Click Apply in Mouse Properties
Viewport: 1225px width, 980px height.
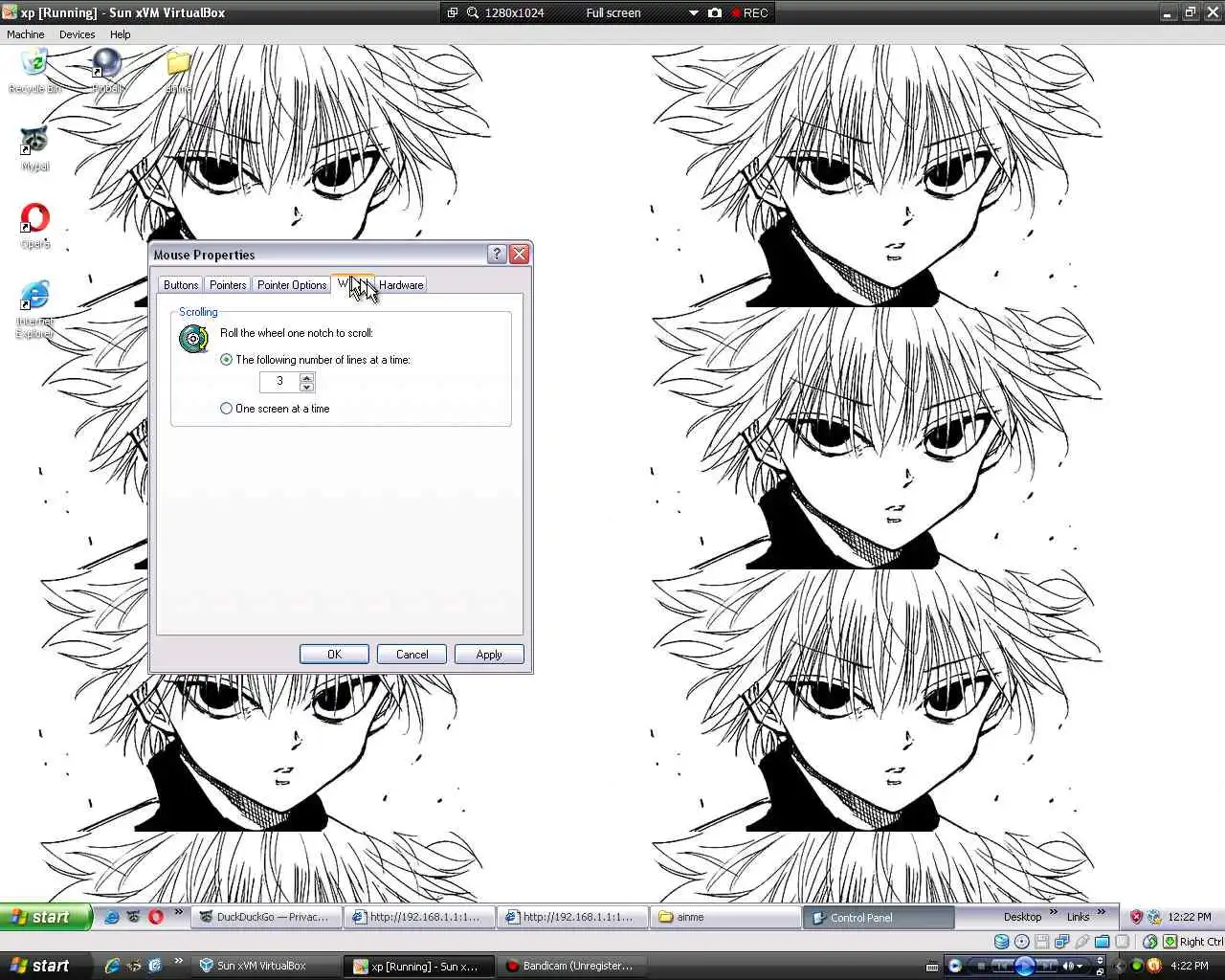(489, 655)
